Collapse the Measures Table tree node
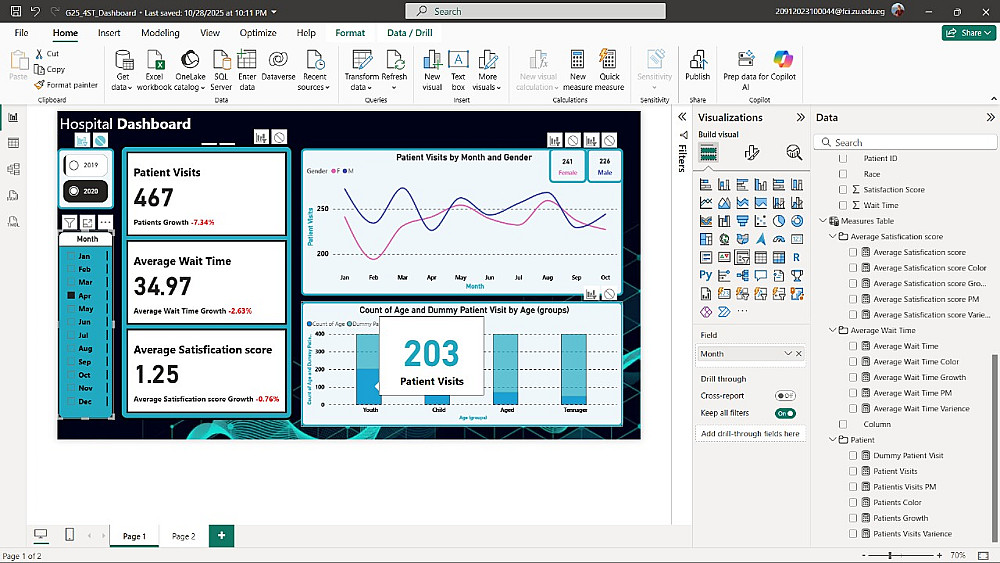The image size is (1000, 563). pyautogui.click(x=822, y=221)
